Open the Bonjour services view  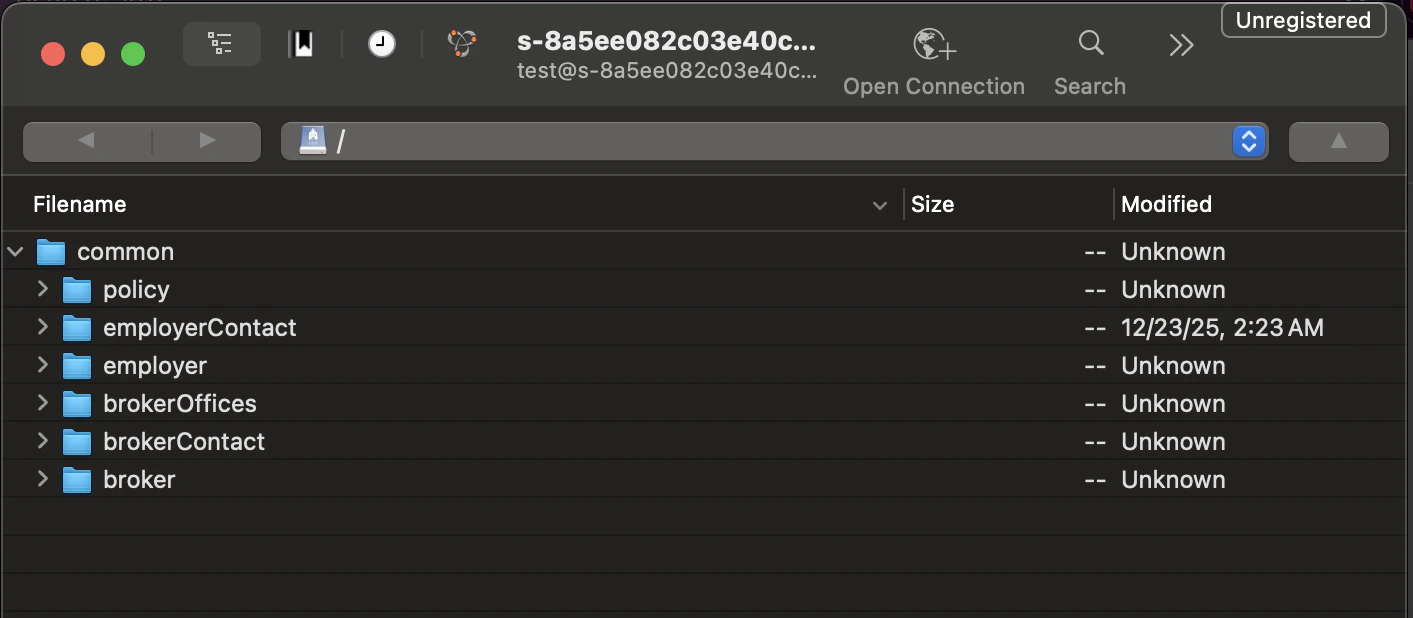pos(460,44)
